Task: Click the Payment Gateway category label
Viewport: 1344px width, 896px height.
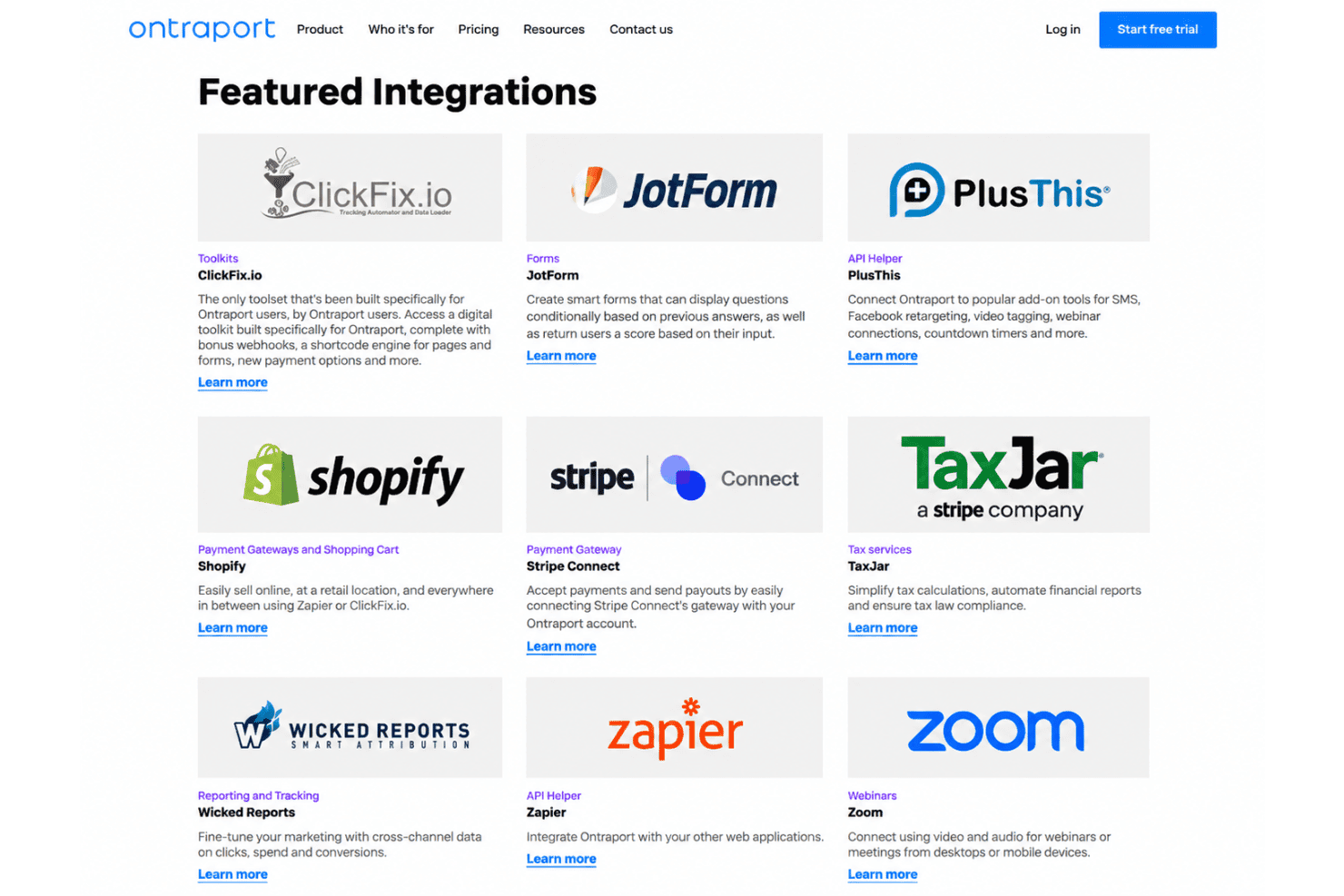Action: [x=574, y=549]
